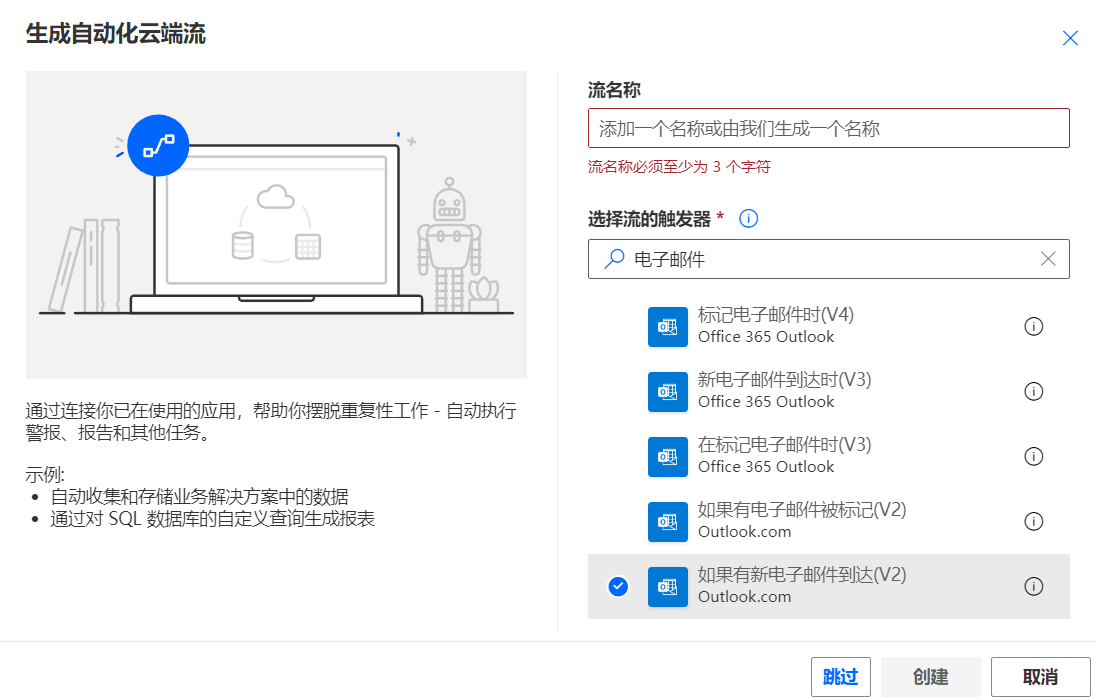1096x700 pixels.
Task: Show info for 在标记电子邮件时(V3) trigger
Action: [1033, 457]
